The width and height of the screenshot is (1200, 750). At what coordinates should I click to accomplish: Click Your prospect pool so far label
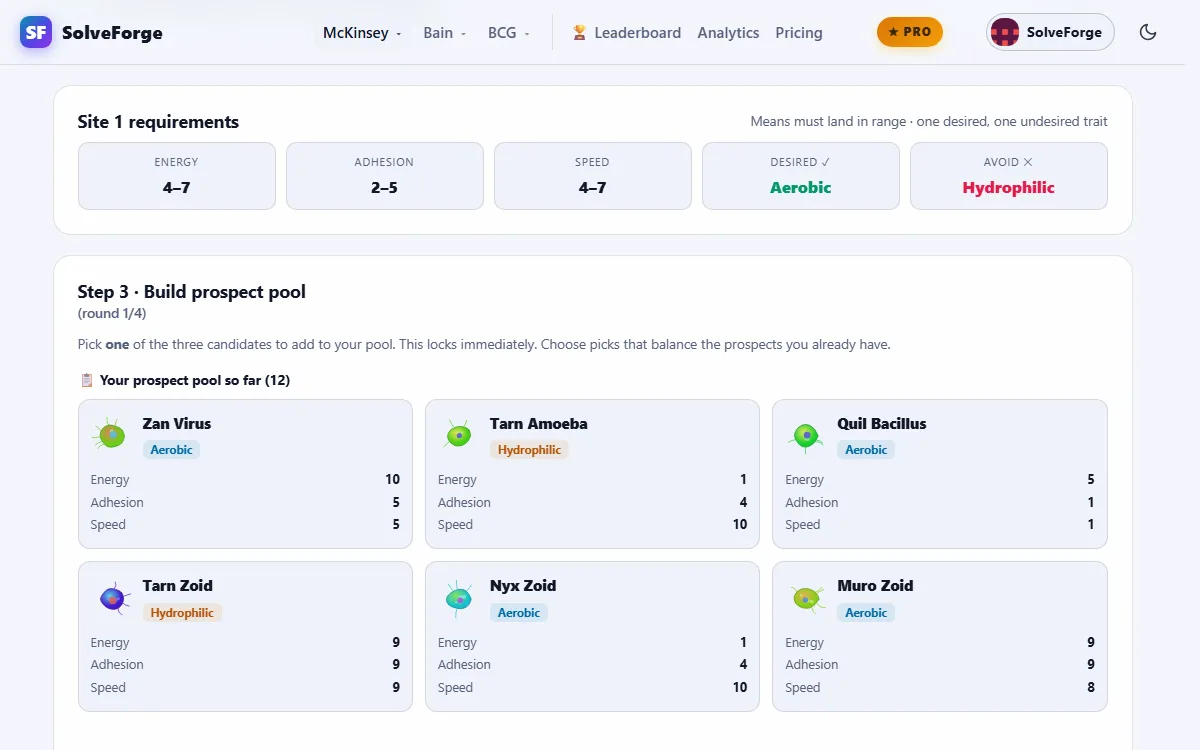195,380
